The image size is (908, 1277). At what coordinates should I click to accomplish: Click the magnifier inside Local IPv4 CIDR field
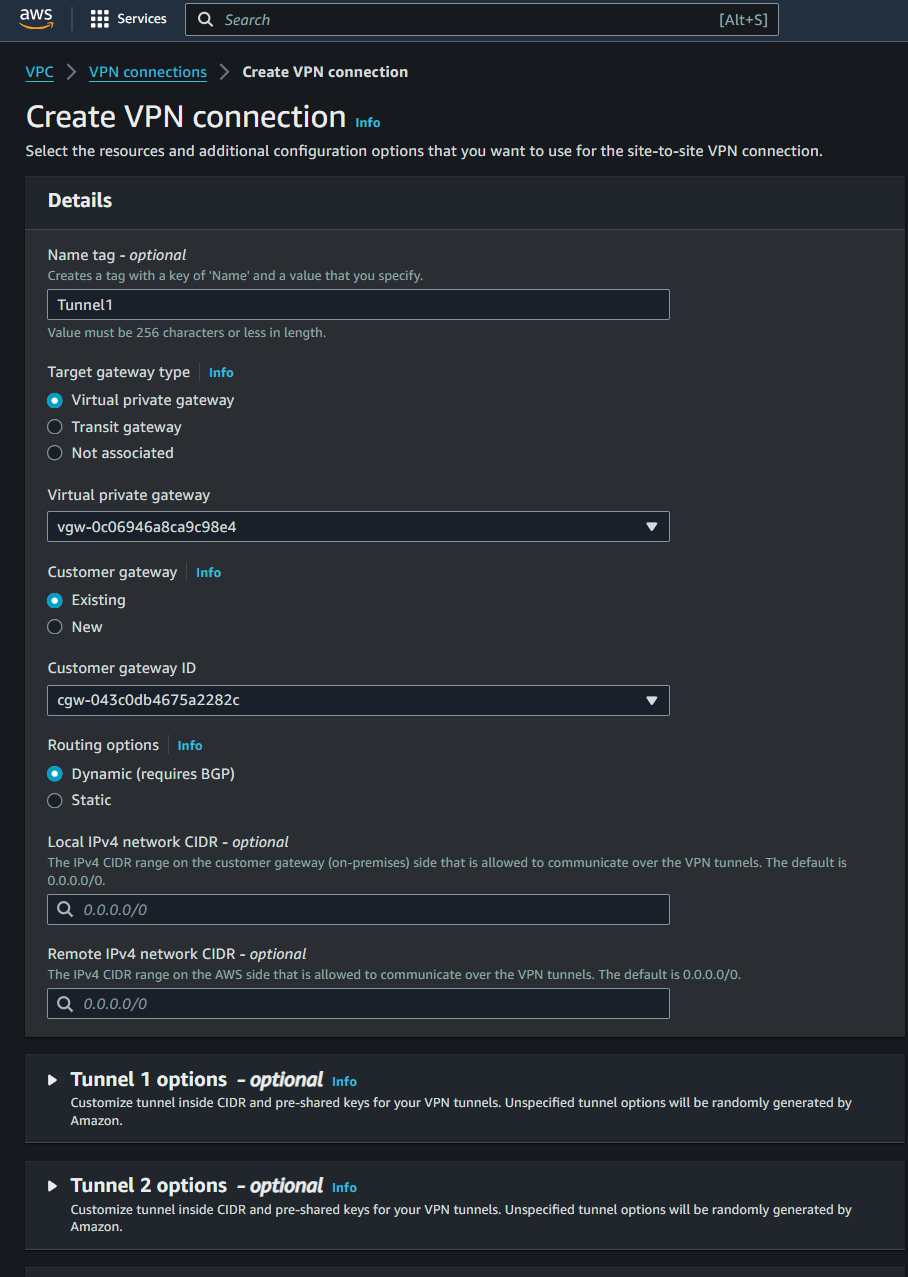[66, 908]
